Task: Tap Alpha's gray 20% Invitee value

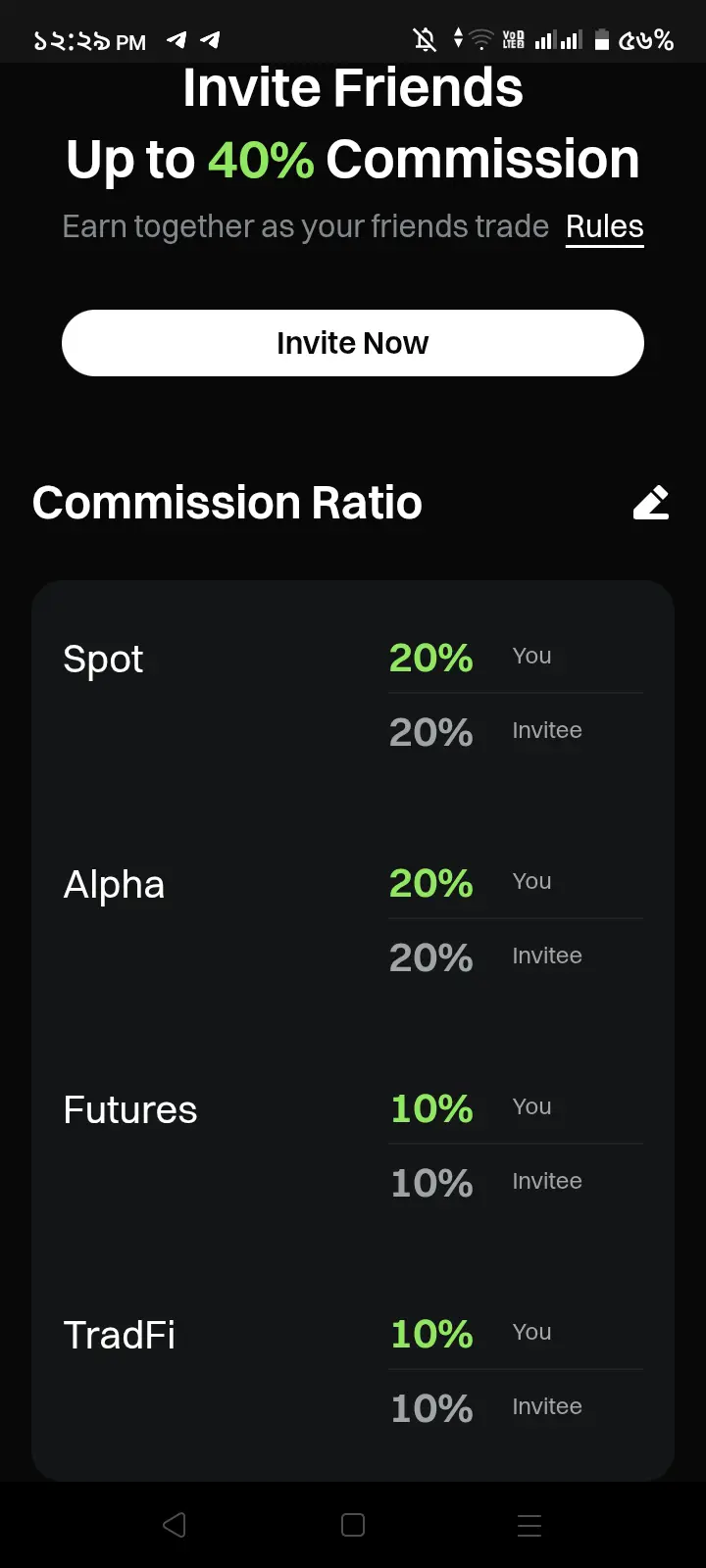Action: pyautogui.click(x=431, y=957)
